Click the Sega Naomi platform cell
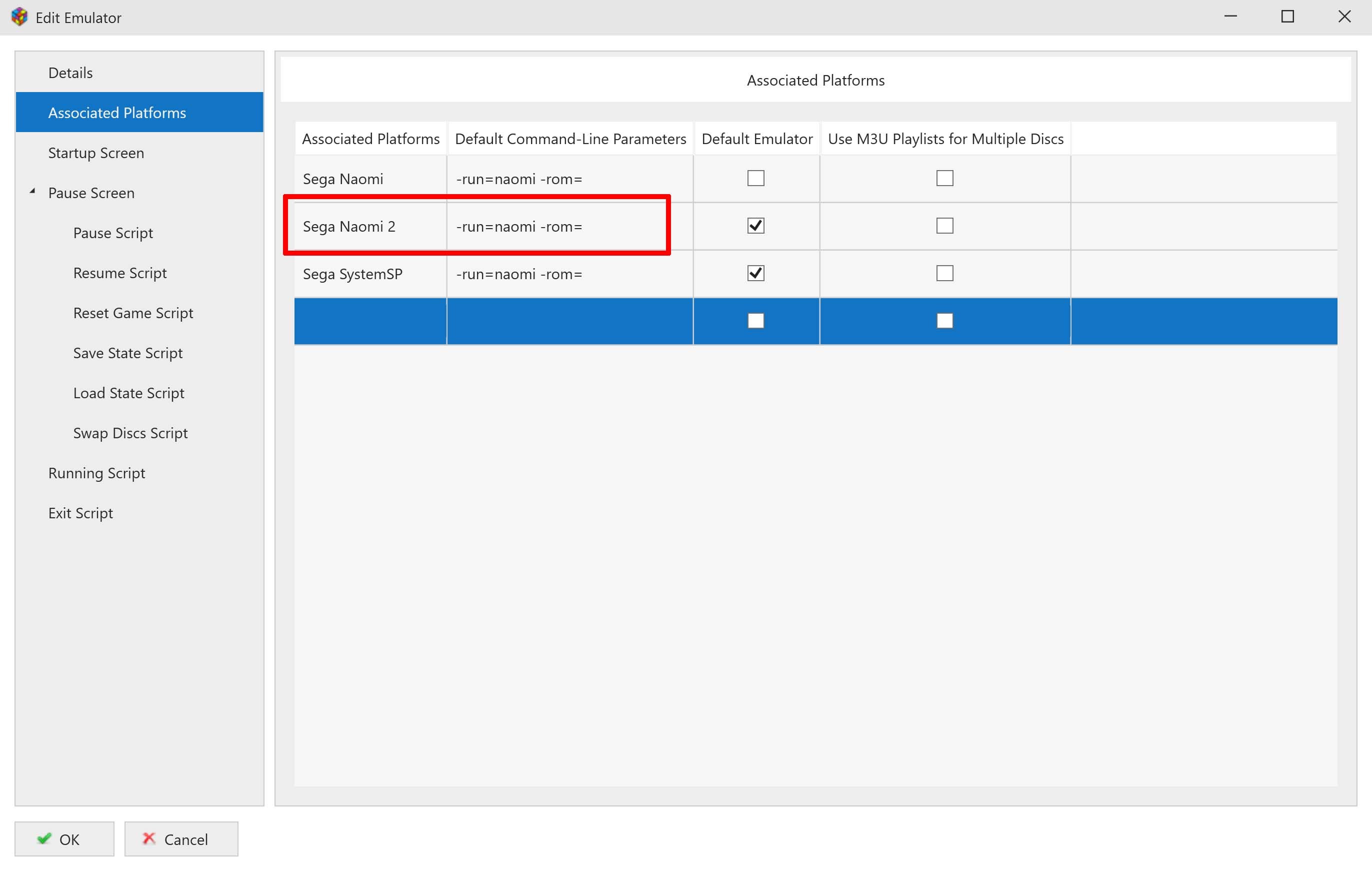 point(370,179)
